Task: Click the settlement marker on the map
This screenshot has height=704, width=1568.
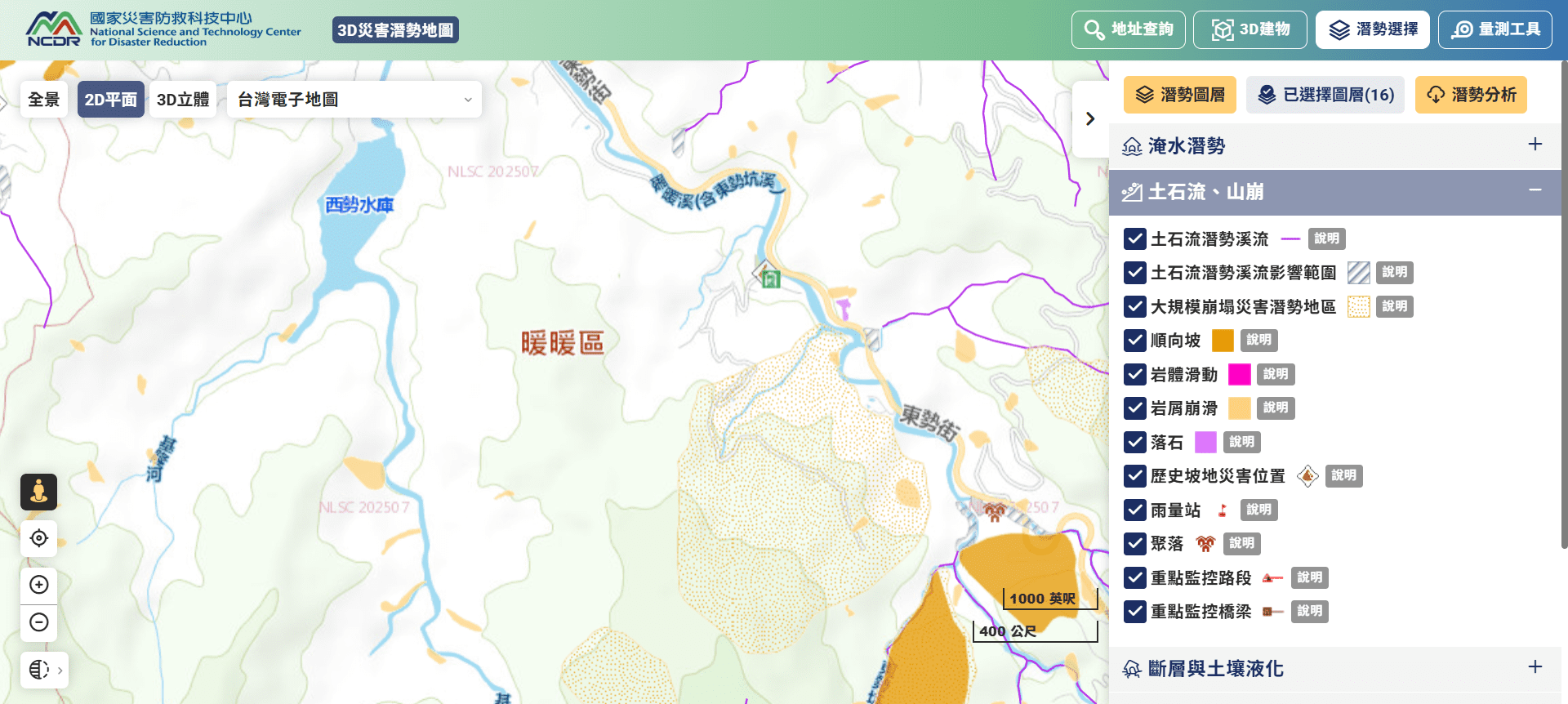Action: coord(994,513)
